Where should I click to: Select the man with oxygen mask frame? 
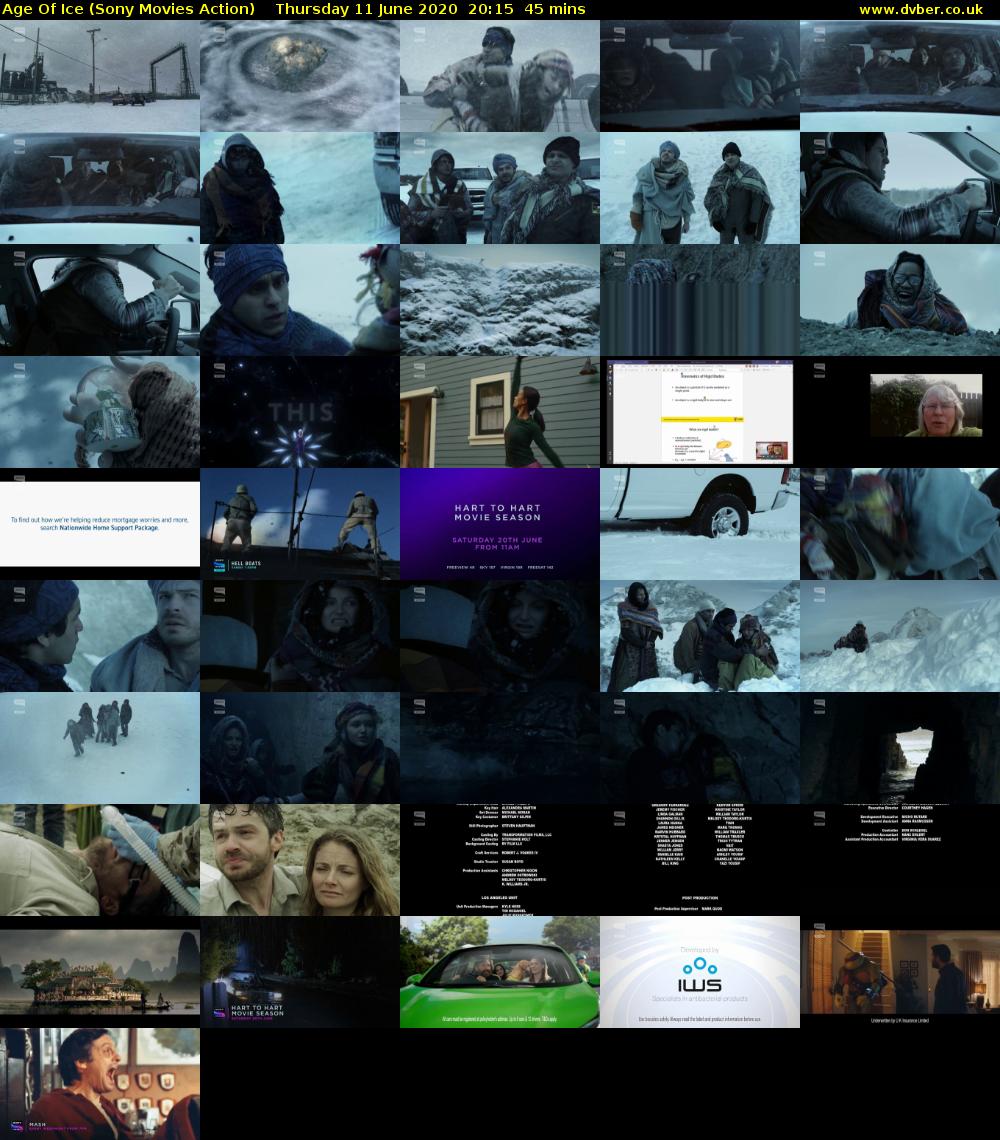100,859
